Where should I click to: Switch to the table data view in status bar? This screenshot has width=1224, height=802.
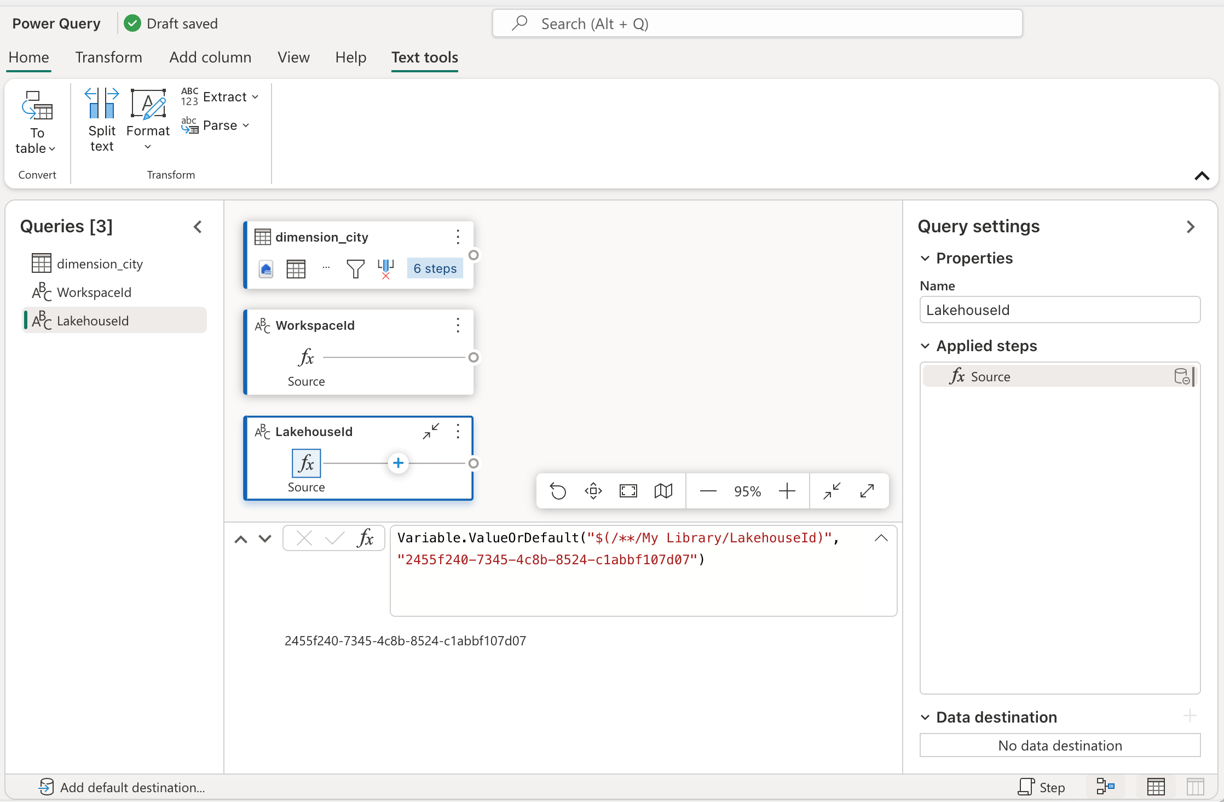point(1157,787)
